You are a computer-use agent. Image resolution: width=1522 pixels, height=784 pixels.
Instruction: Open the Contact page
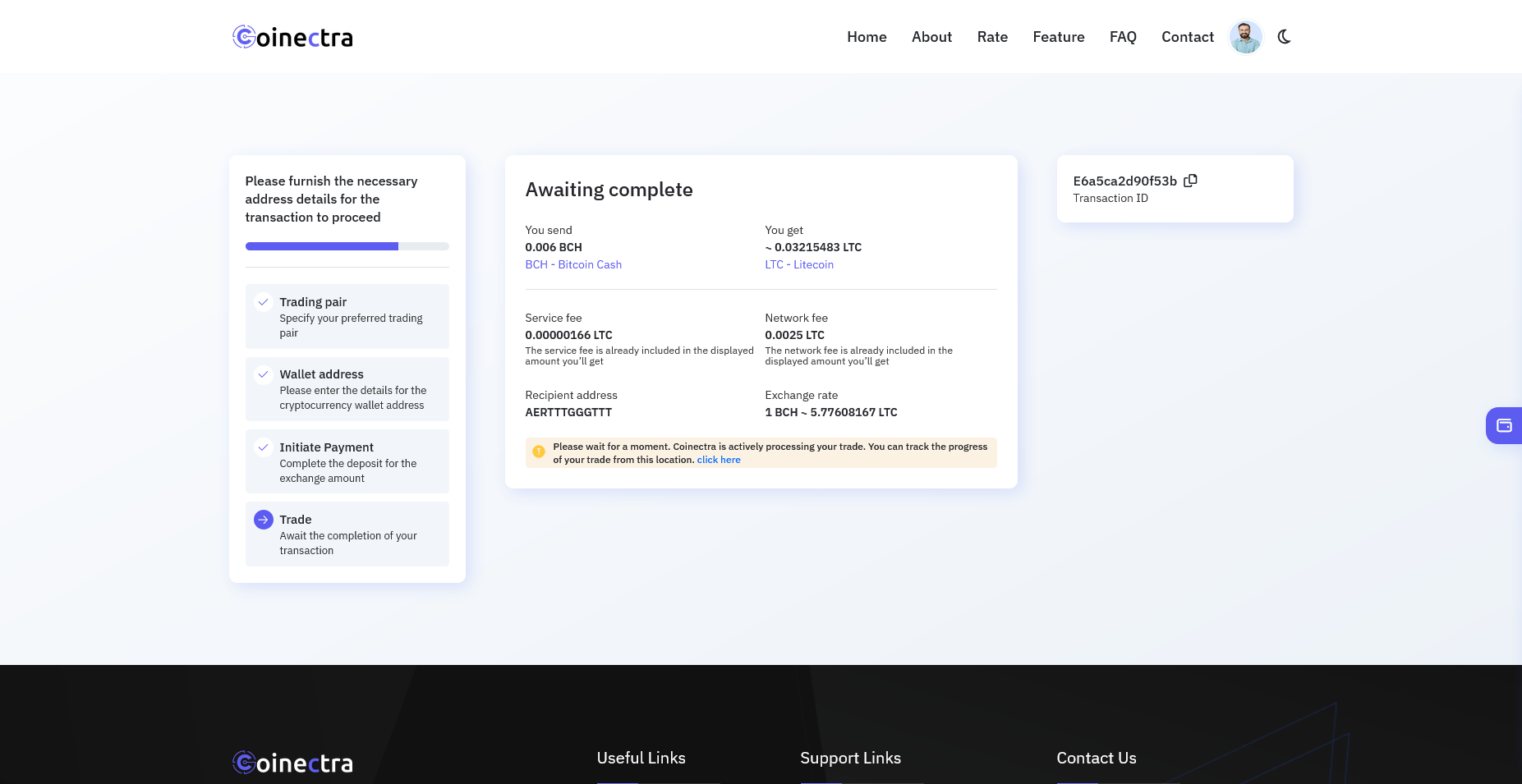(1188, 37)
